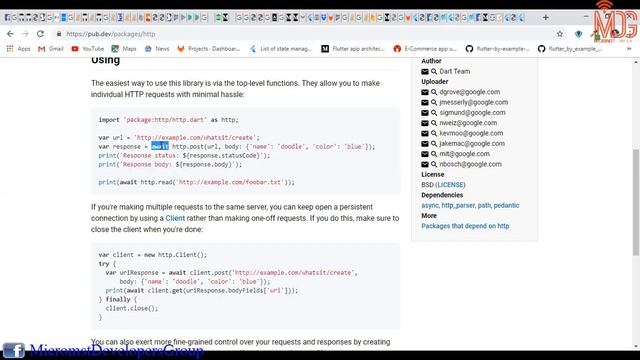Open the path dependency link
The image size is (640, 360).
484,205
